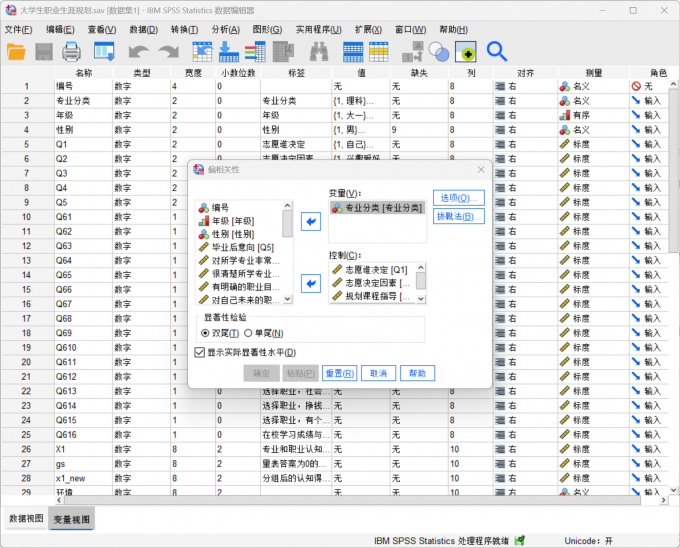Click the main grid horizontal scrollbar track

352,500
